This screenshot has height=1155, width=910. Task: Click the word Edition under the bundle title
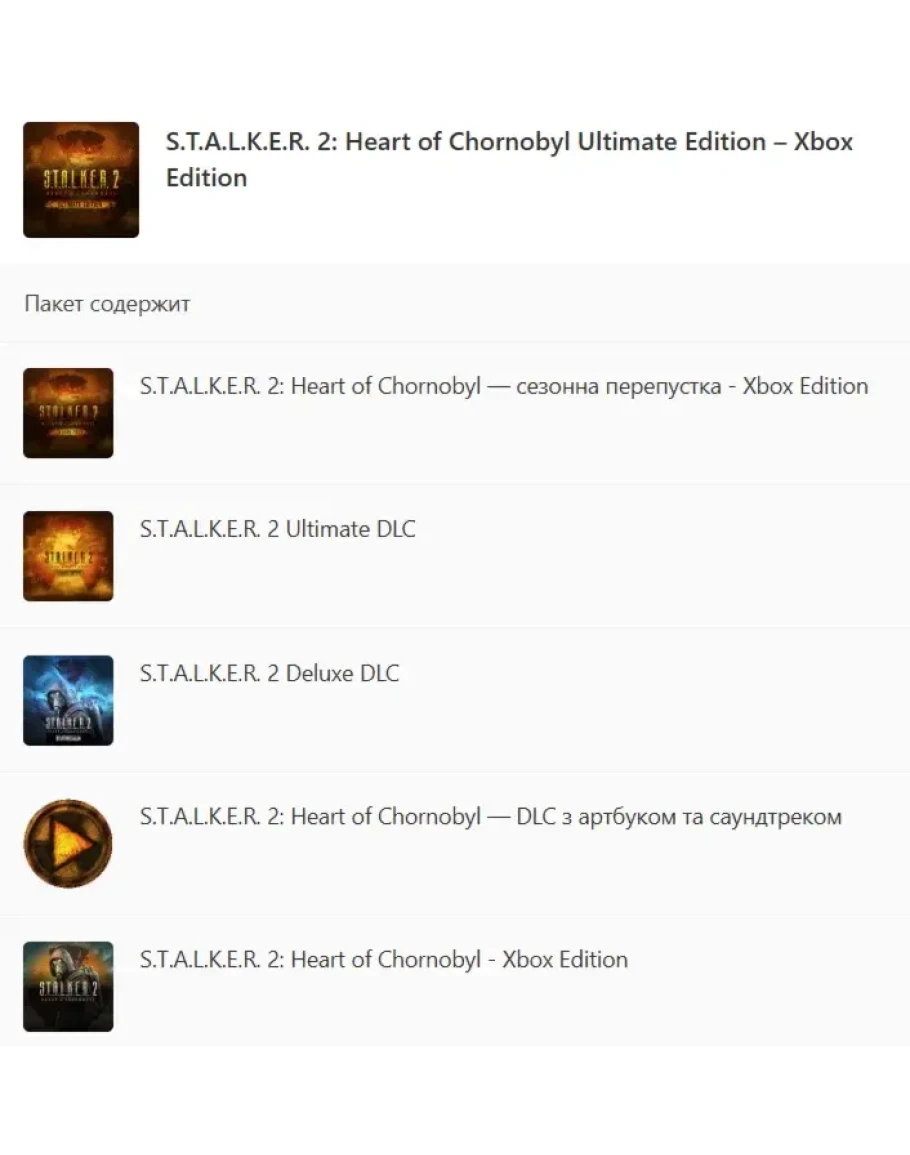[206, 178]
